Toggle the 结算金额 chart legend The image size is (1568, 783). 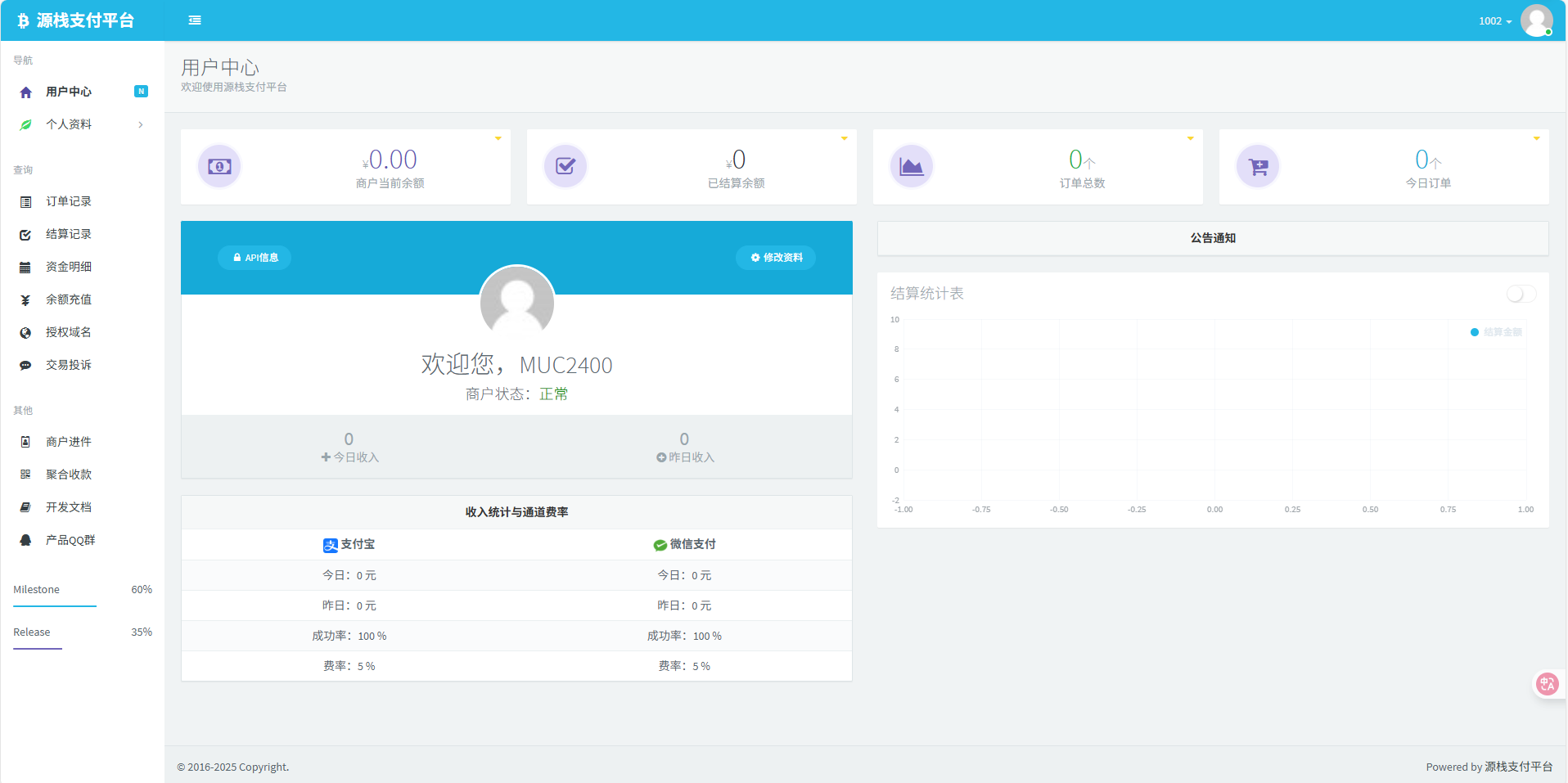click(x=1496, y=332)
